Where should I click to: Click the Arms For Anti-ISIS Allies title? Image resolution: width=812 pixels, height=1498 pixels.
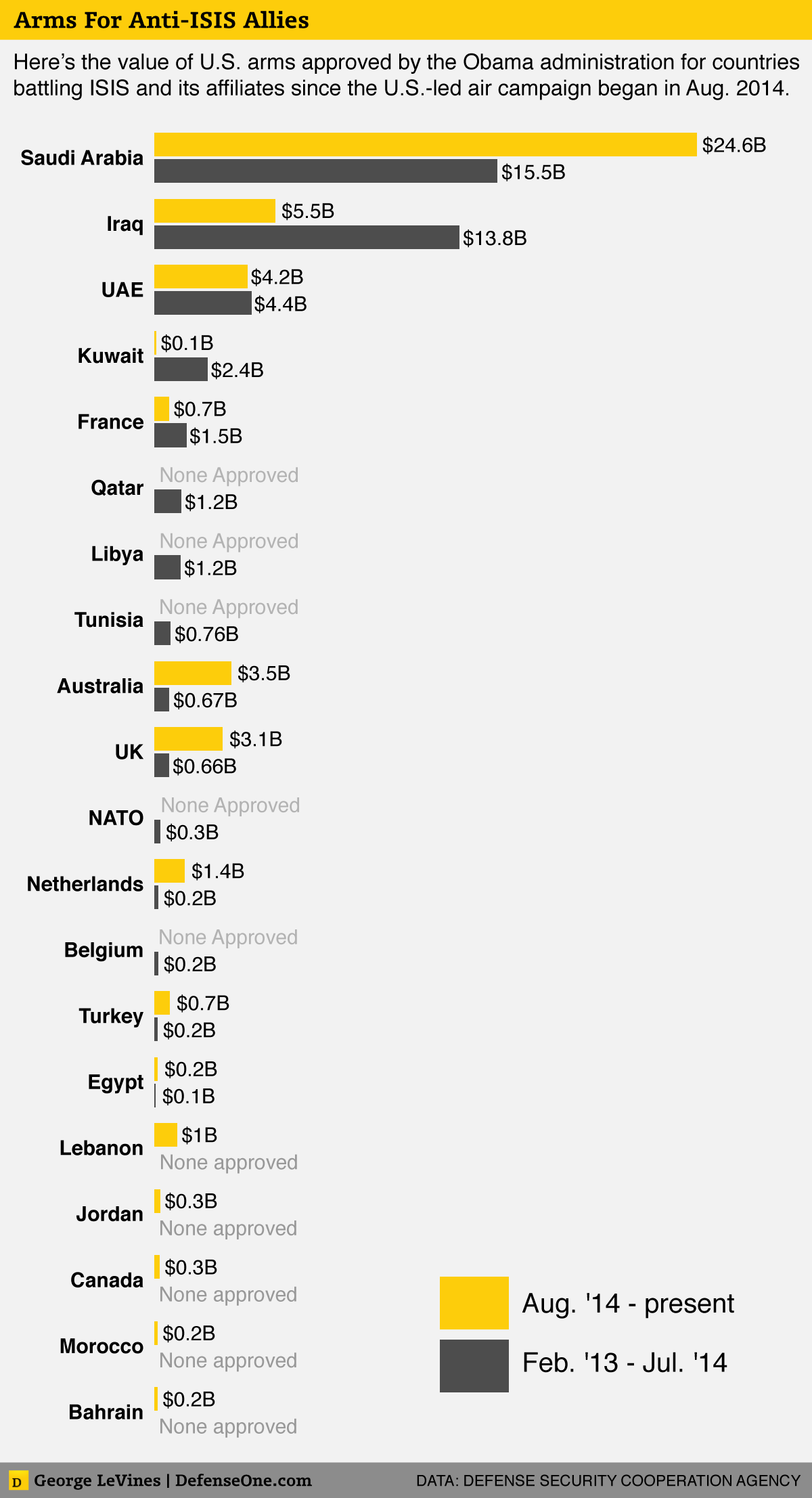coord(162,20)
